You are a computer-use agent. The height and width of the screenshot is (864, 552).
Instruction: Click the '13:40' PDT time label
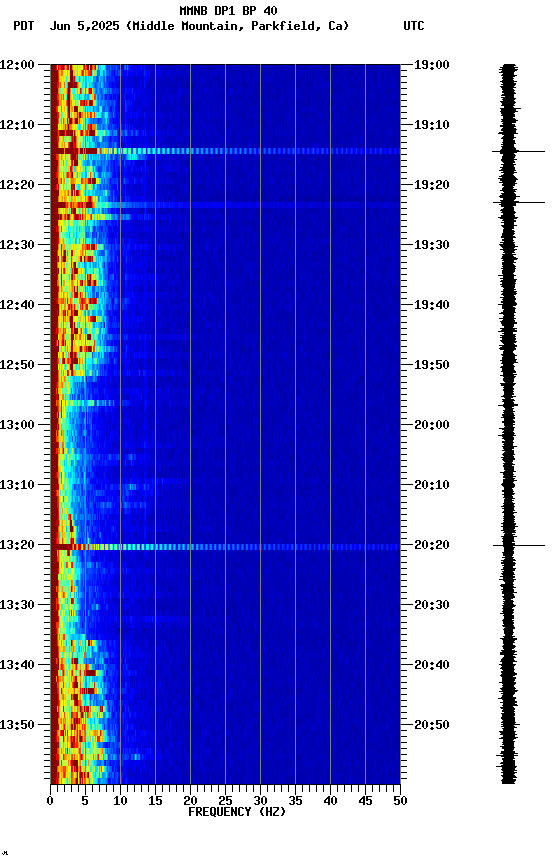tap(17, 666)
